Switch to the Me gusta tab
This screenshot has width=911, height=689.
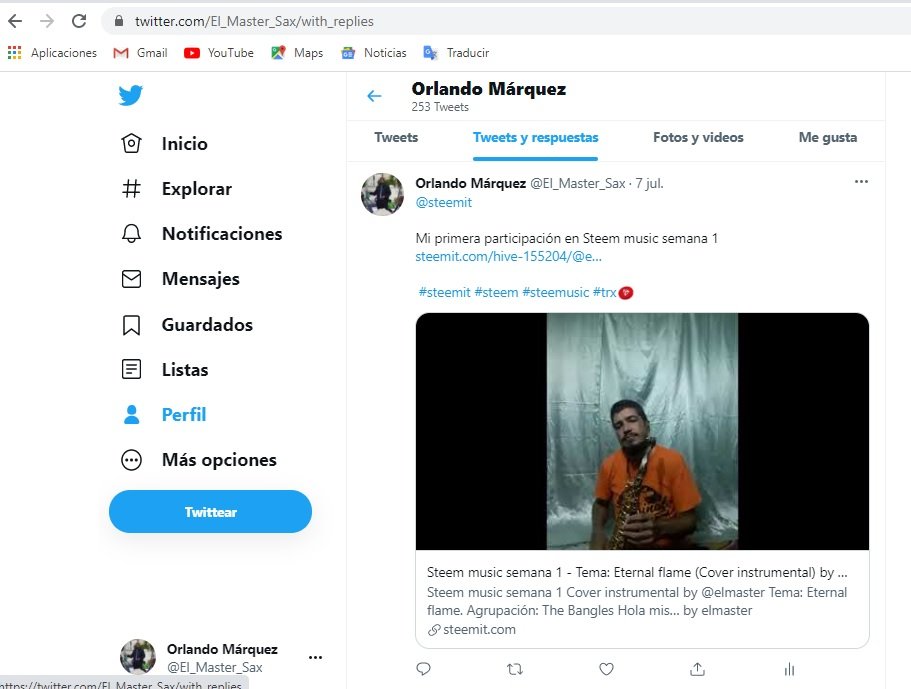pyautogui.click(x=828, y=138)
